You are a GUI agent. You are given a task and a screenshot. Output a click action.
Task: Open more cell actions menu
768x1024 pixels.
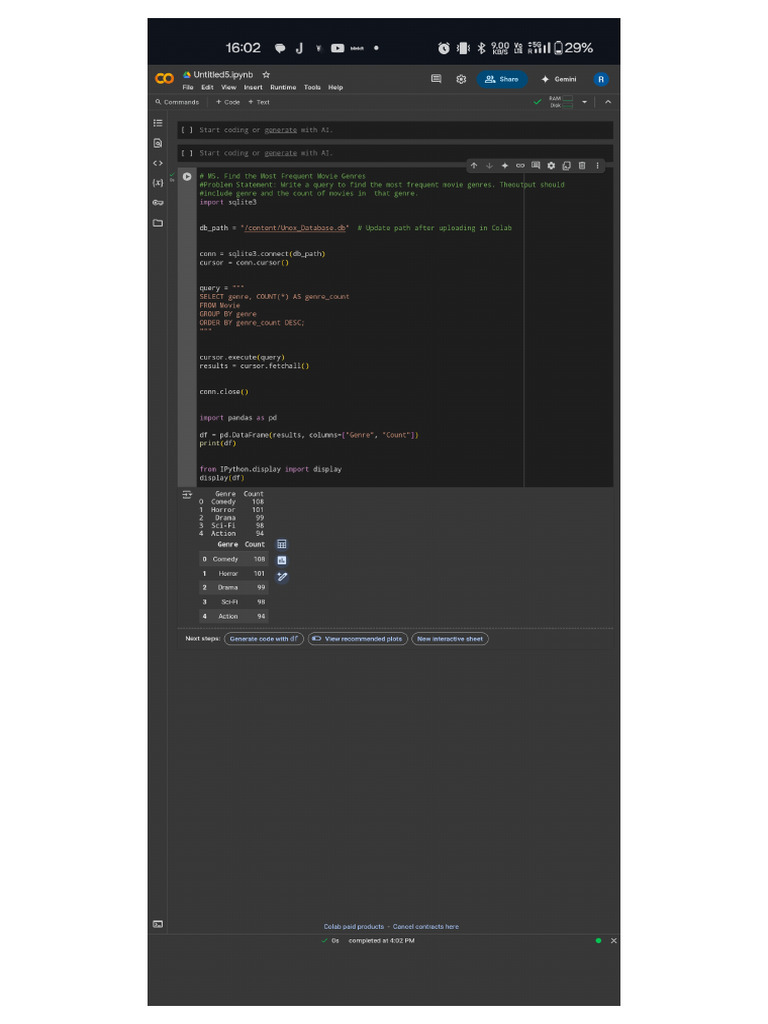point(597,166)
